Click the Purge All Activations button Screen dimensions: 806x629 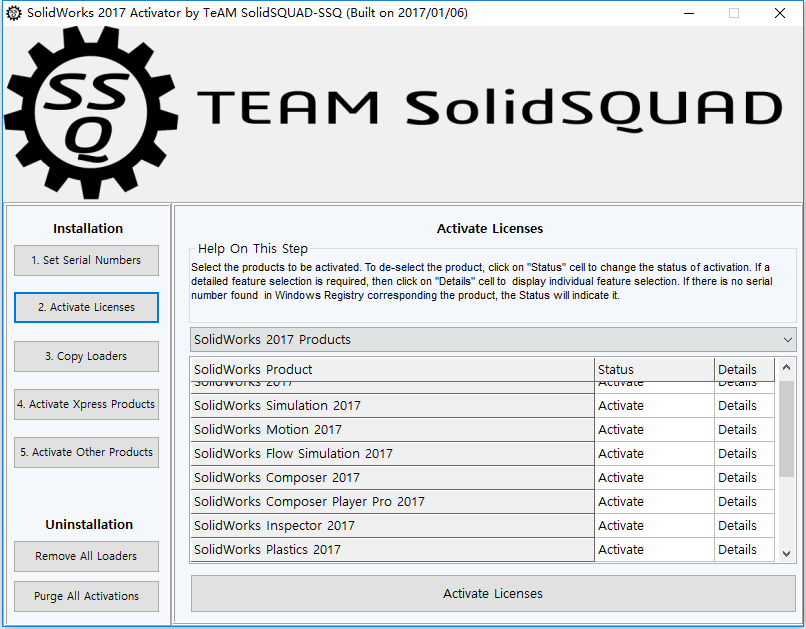click(86, 596)
